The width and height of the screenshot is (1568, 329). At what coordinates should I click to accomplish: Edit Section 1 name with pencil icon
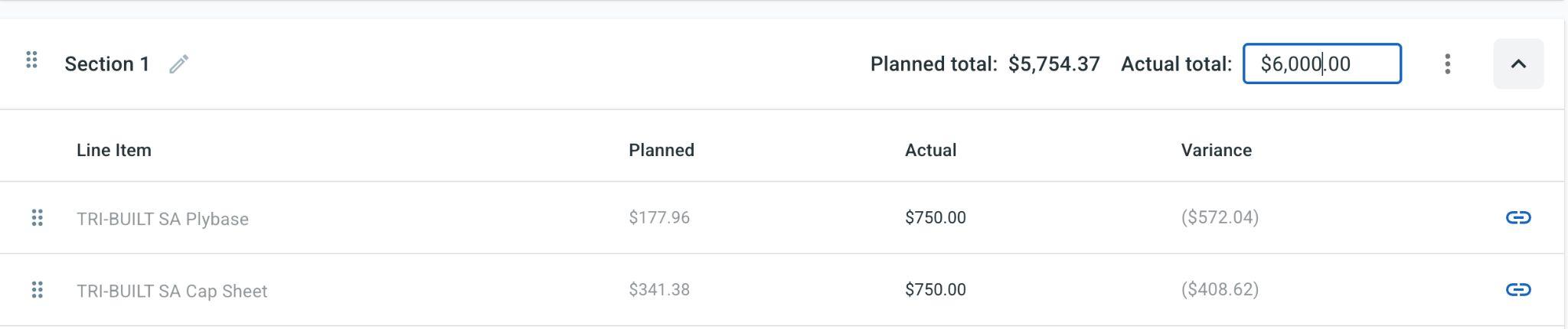click(x=178, y=64)
